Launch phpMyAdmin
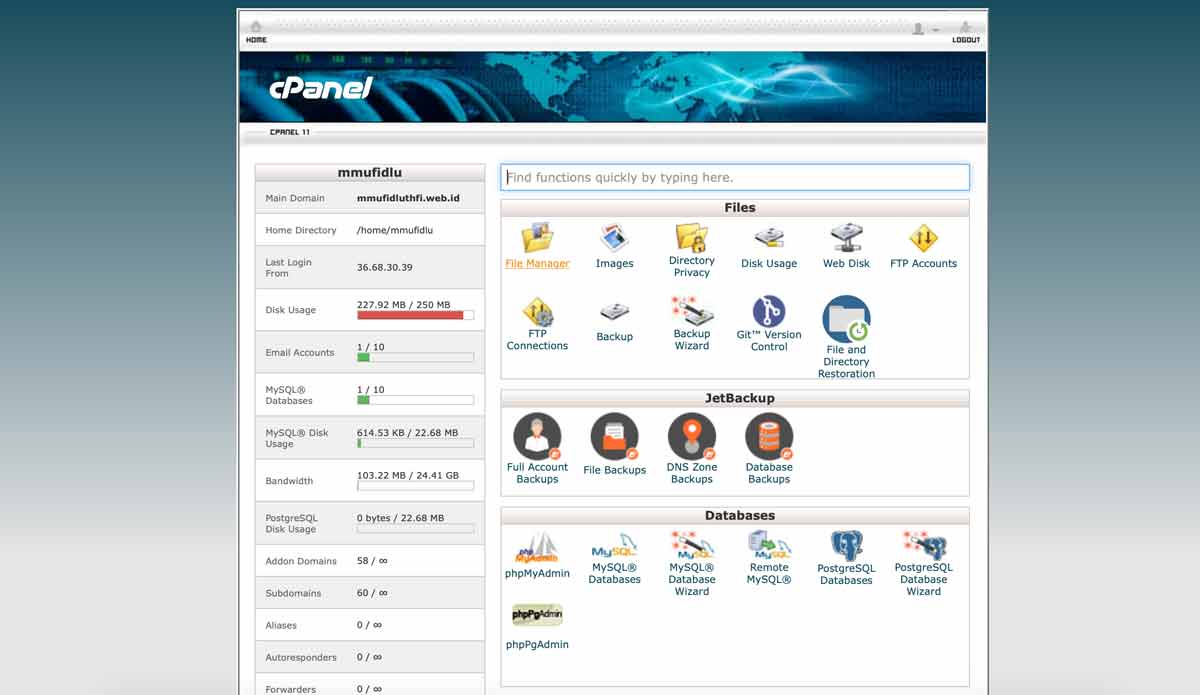The width and height of the screenshot is (1200, 695). coord(537,545)
